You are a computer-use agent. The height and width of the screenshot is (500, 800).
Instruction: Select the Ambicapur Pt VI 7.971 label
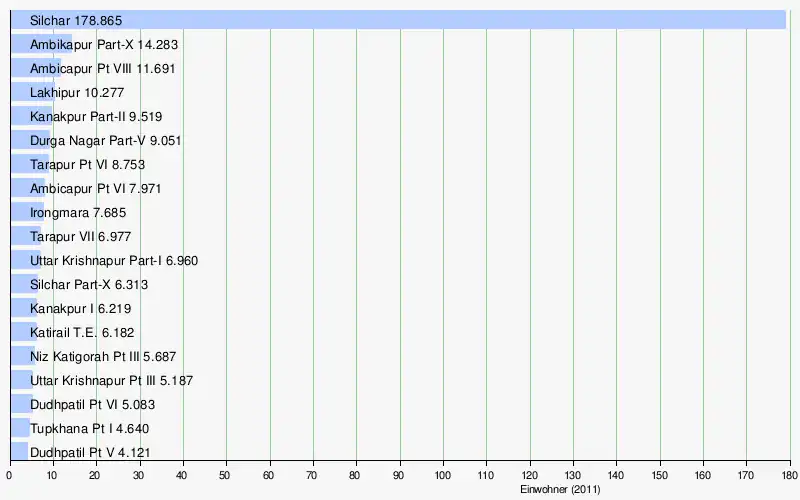tap(95, 188)
